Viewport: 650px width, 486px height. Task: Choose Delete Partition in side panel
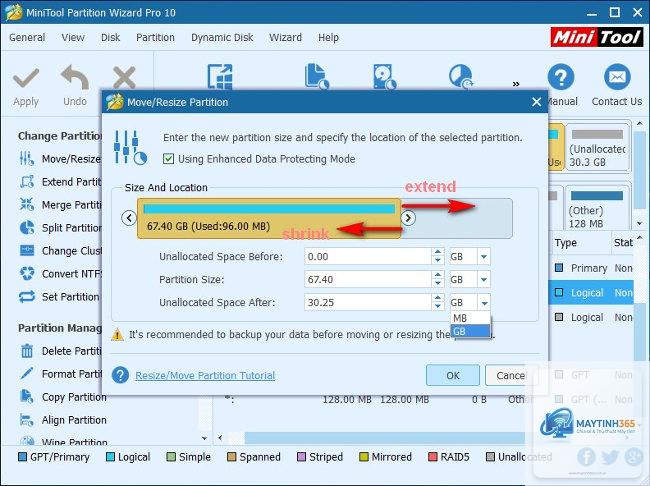(x=60, y=351)
